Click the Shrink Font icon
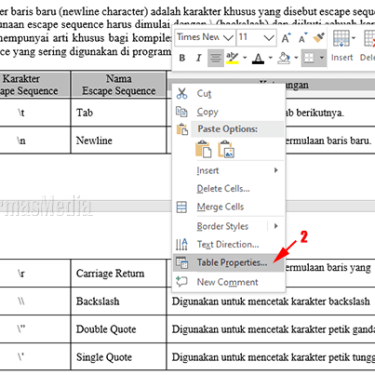375x375 pixels. click(302, 38)
